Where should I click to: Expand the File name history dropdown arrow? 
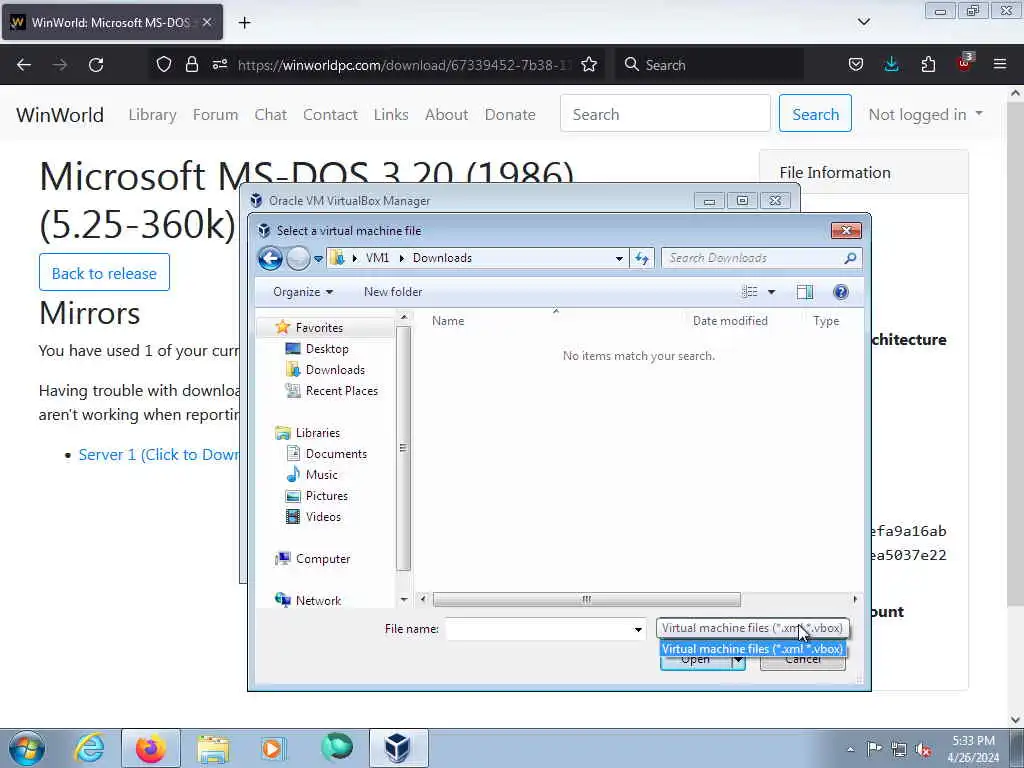click(x=638, y=630)
